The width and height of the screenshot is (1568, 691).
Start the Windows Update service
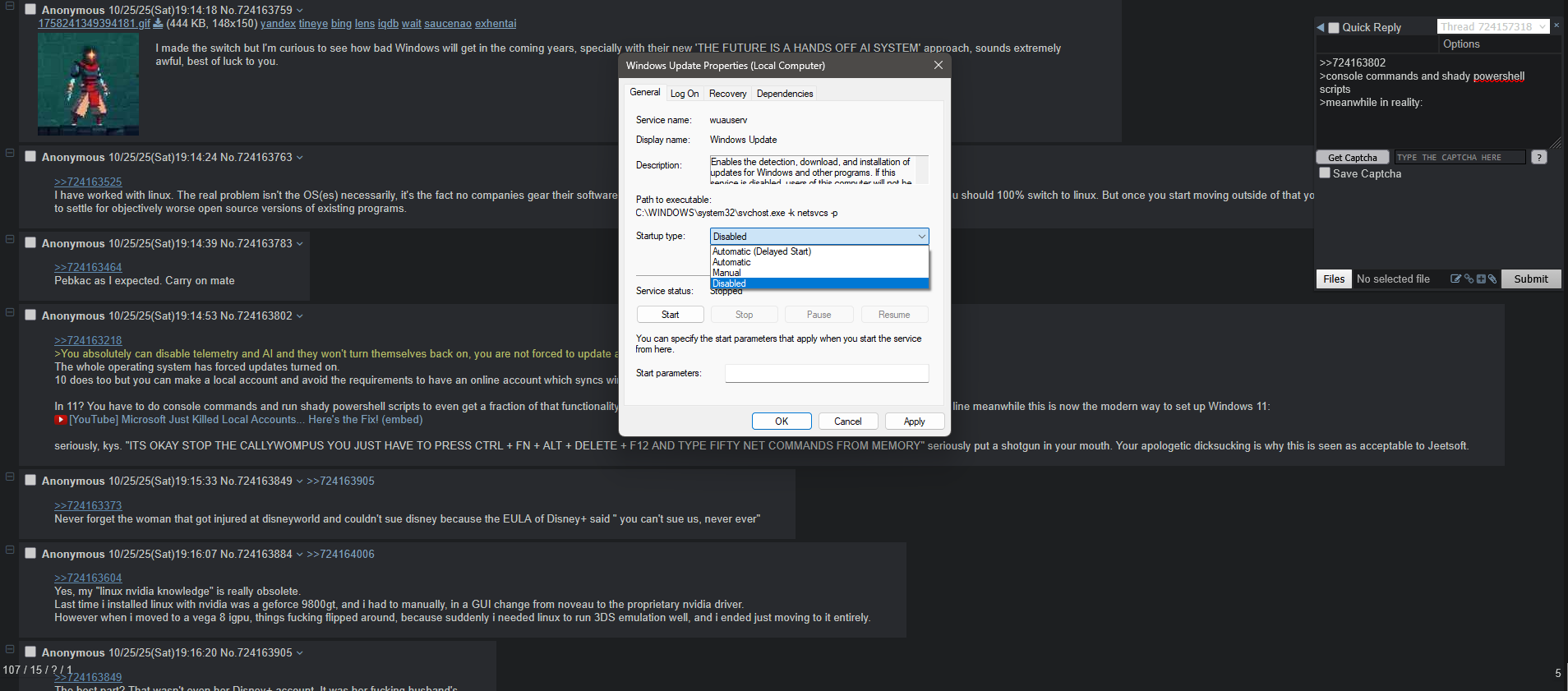(671, 315)
